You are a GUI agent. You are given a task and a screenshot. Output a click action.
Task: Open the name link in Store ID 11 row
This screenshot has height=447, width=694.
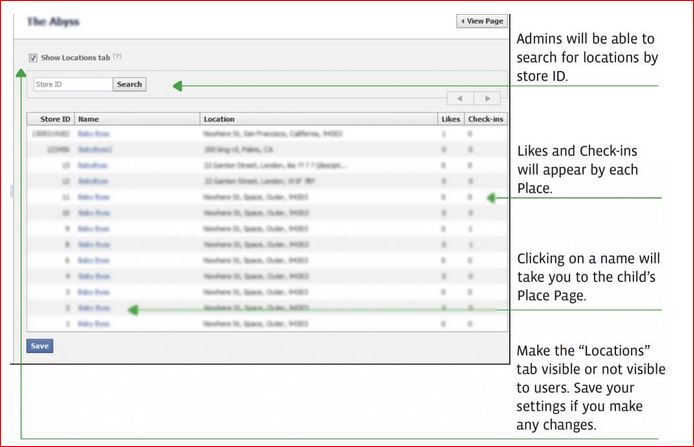click(93, 197)
